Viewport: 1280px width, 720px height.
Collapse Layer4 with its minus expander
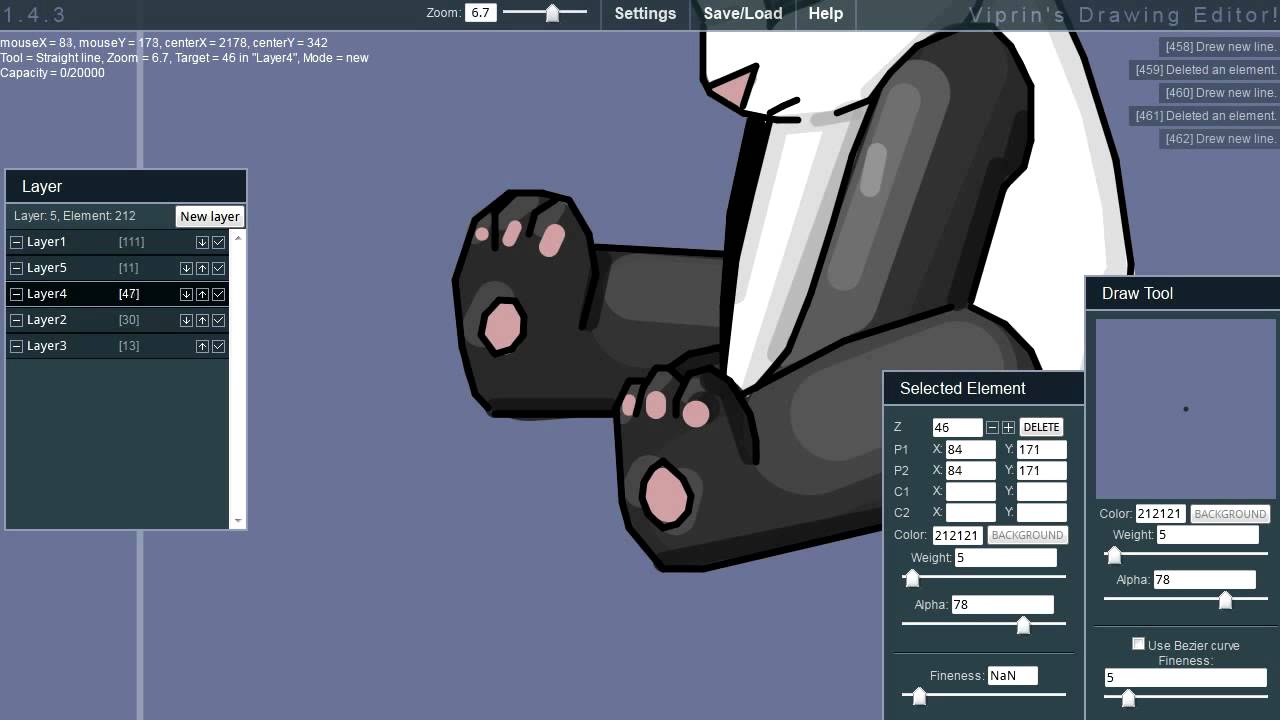pyautogui.click(x=16, y=293)
